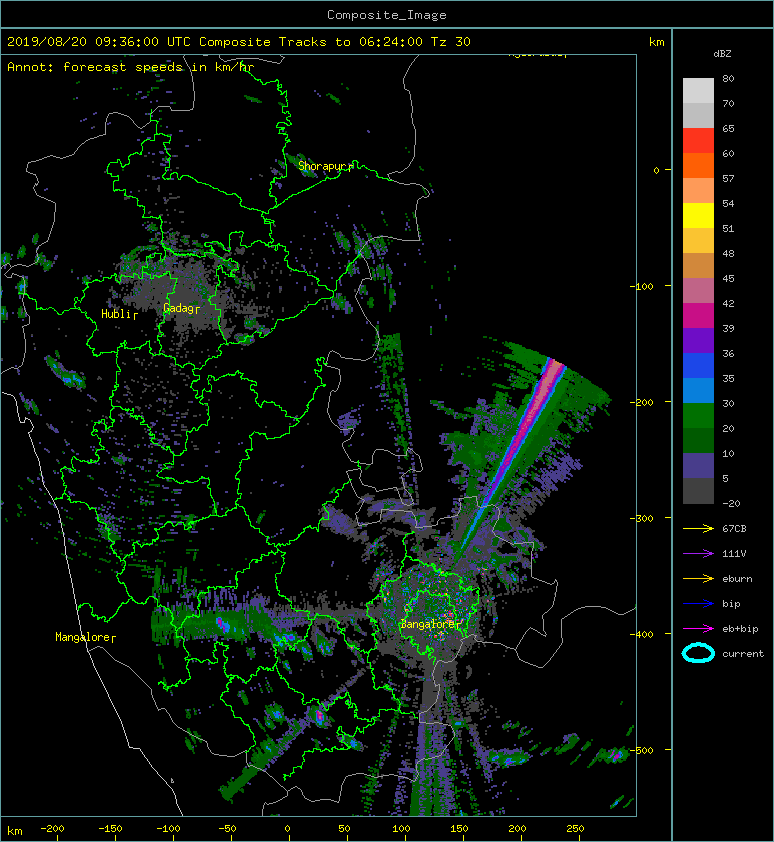
Task: Click the -500 tick on the vertical km axis
Action: tap(642, 750)
